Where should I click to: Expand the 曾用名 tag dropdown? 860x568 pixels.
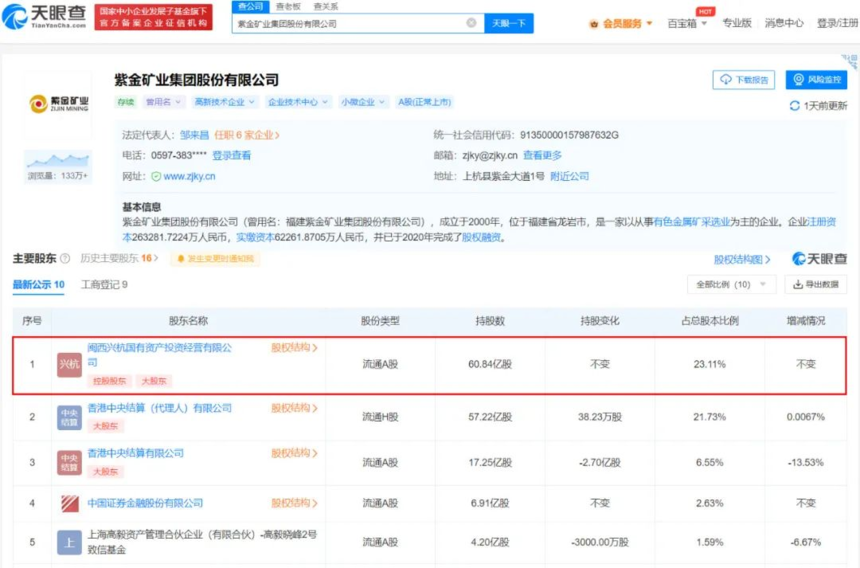pyautogui.click(x=163, y=102)
